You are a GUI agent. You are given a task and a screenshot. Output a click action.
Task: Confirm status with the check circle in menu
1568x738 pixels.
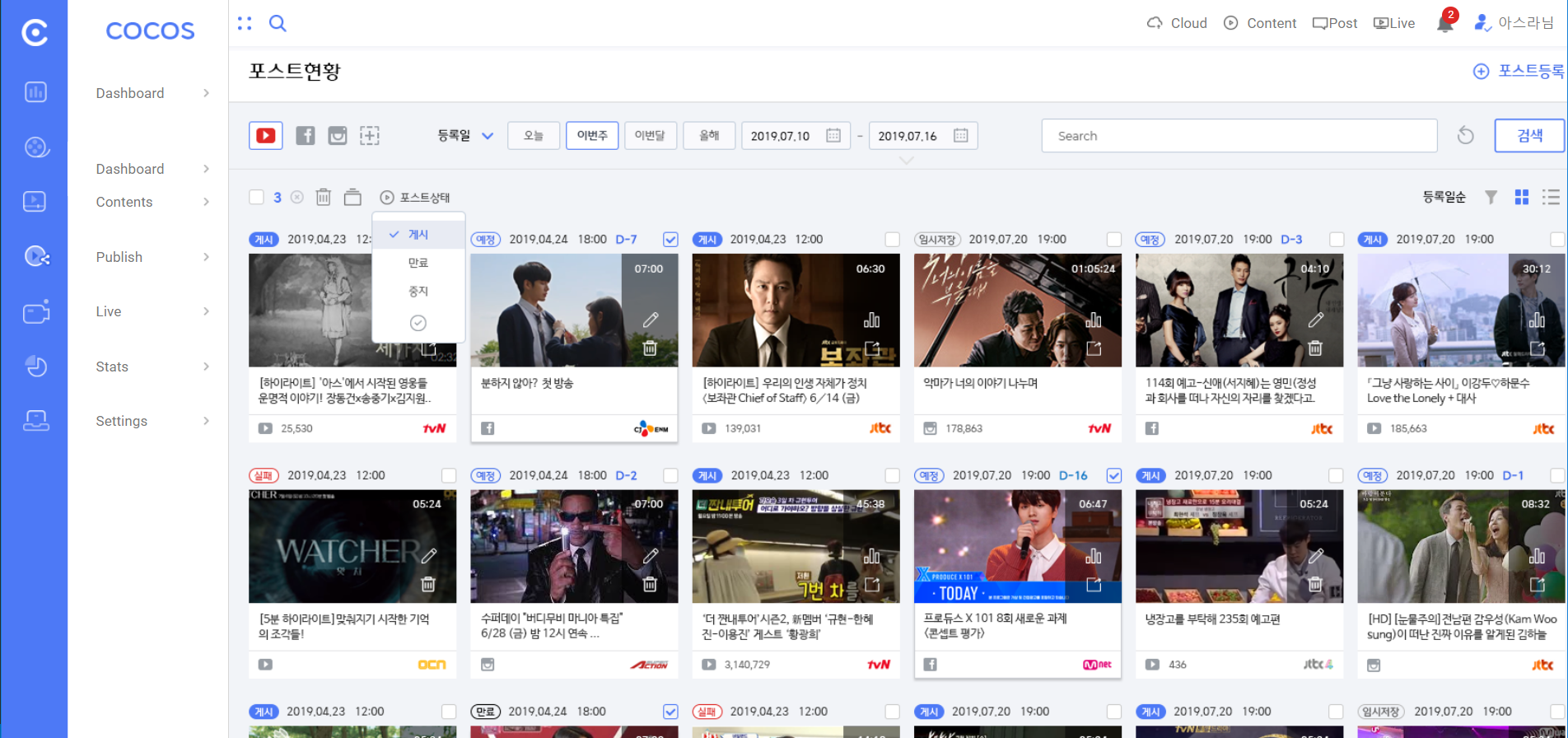click(418, 323)
